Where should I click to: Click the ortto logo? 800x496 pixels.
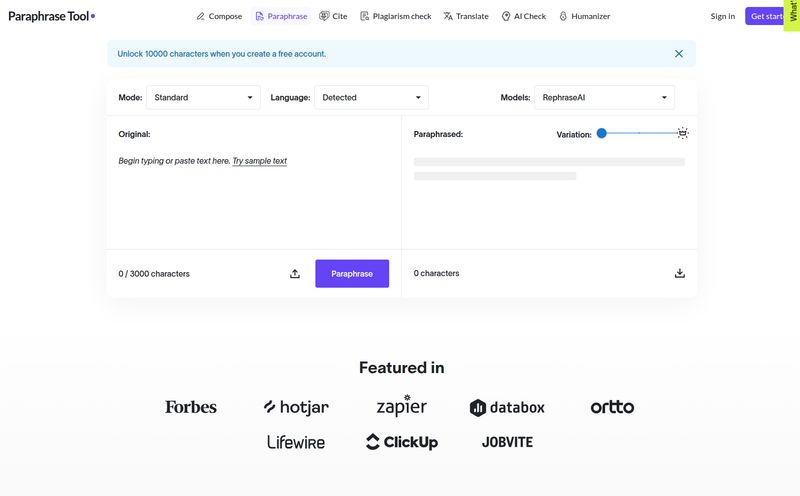point(612,407)
